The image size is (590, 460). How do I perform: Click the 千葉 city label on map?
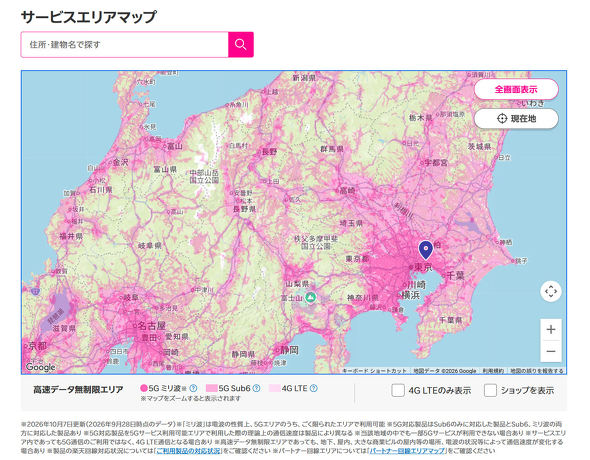tap(456, 275)
